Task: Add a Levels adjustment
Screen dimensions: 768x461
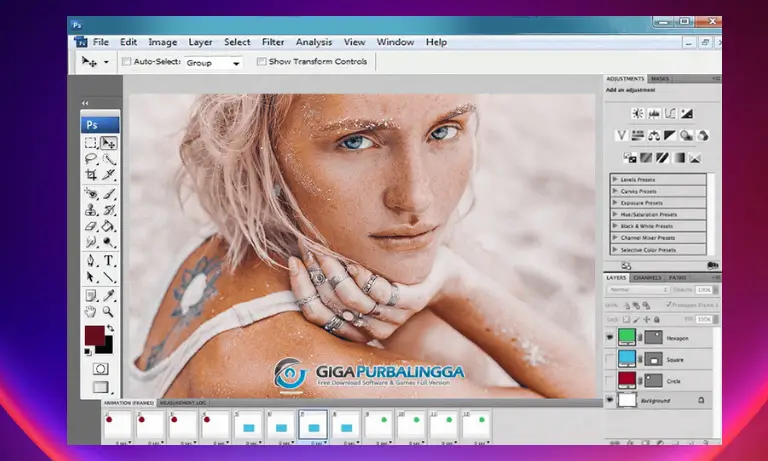Action: pos(654,114)
